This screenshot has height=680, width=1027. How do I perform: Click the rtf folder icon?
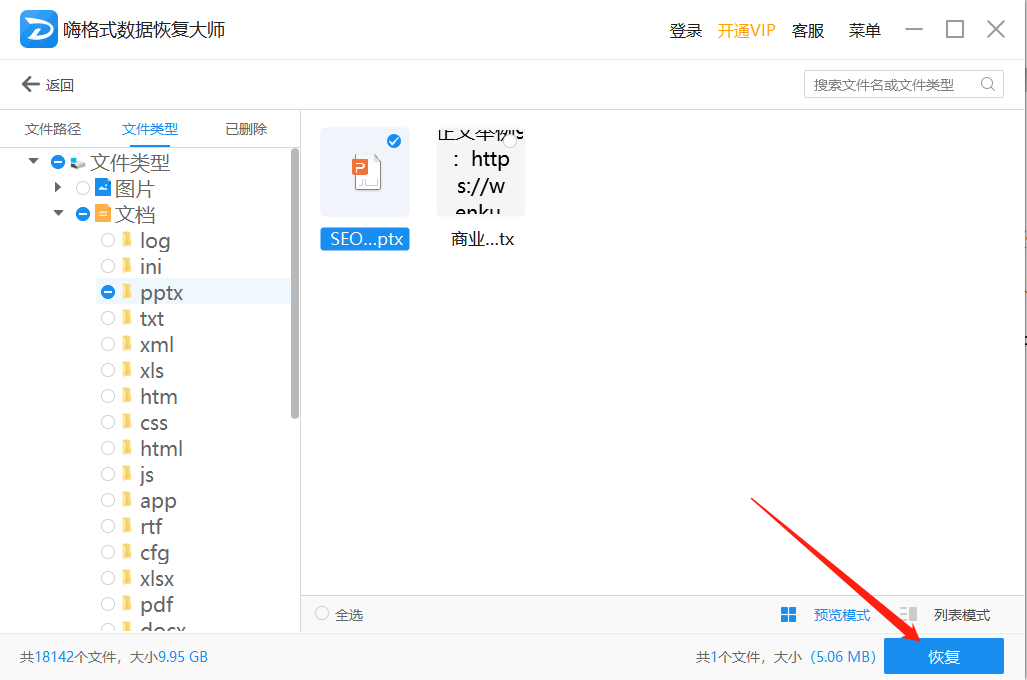tap(127, 525)
